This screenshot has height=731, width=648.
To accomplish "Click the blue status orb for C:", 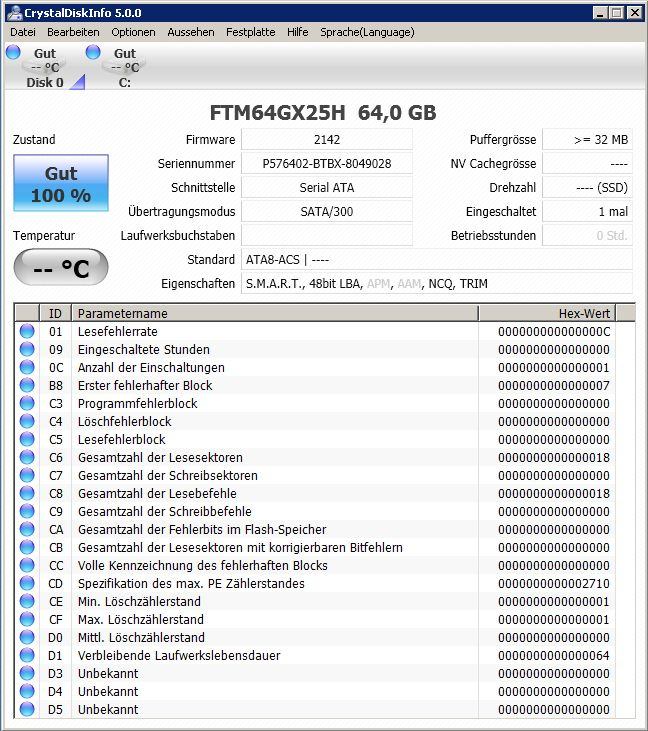I will [93, 52].
